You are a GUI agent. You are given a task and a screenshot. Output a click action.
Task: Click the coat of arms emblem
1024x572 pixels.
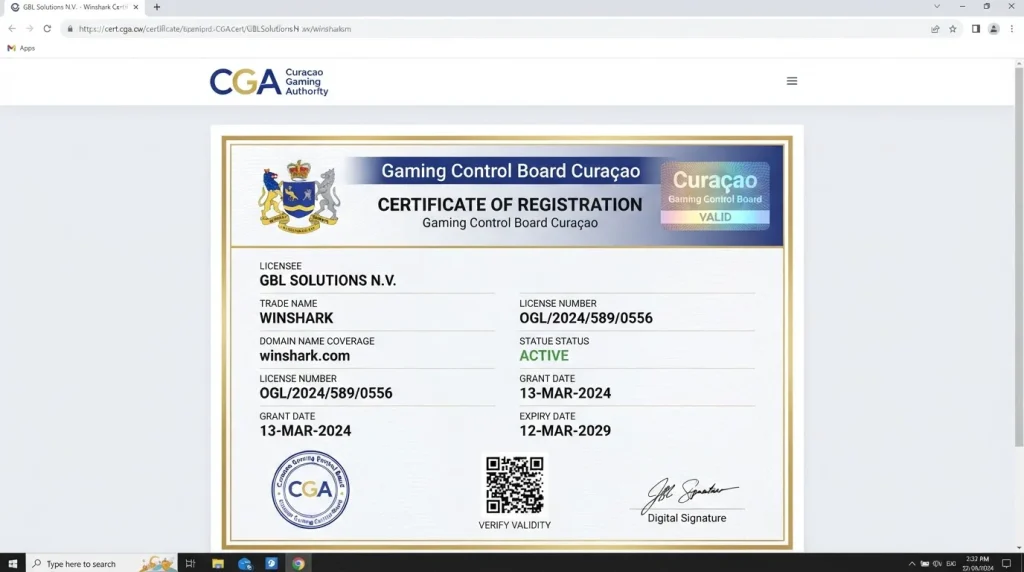tap(298, 196)
